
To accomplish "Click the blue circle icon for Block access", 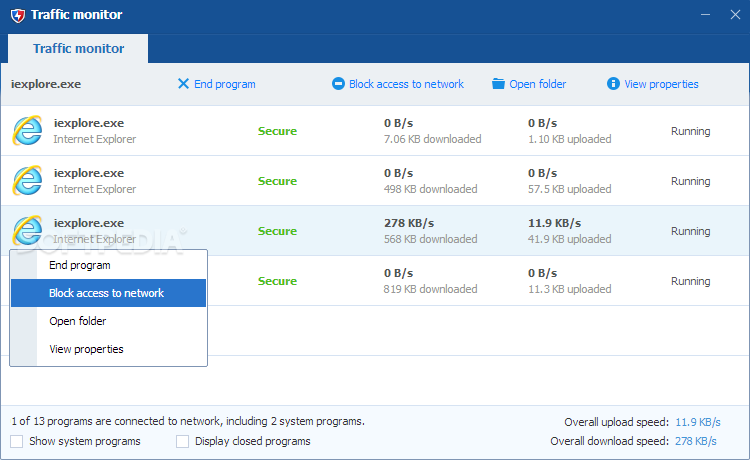I will point(338,84).
